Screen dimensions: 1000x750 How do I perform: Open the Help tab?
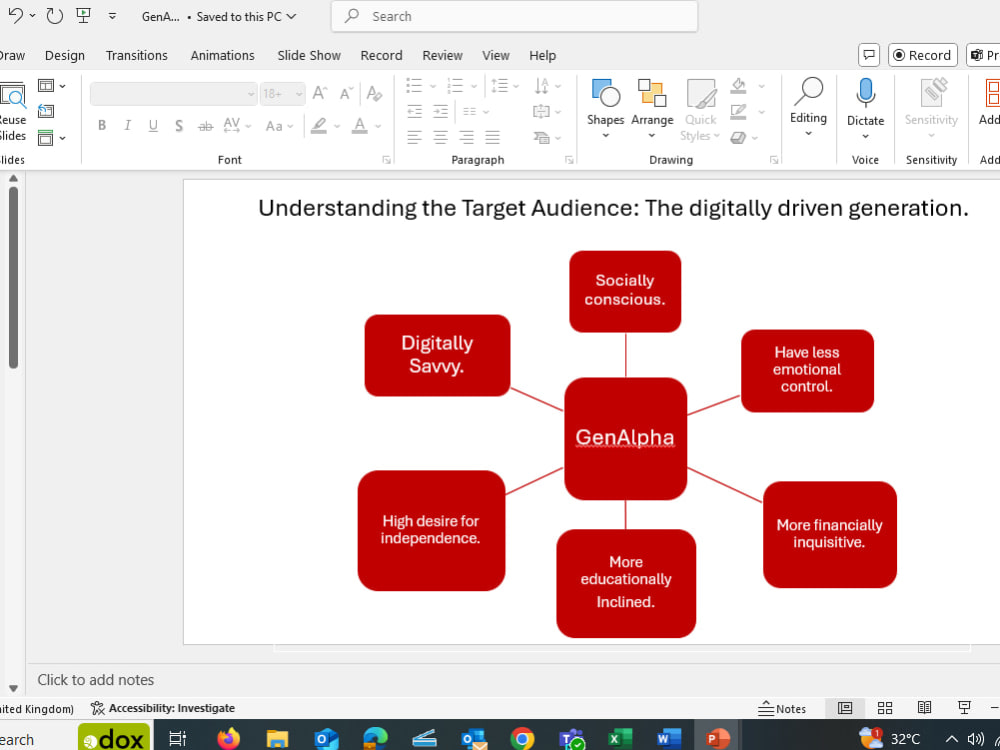(x=542, y=55)
